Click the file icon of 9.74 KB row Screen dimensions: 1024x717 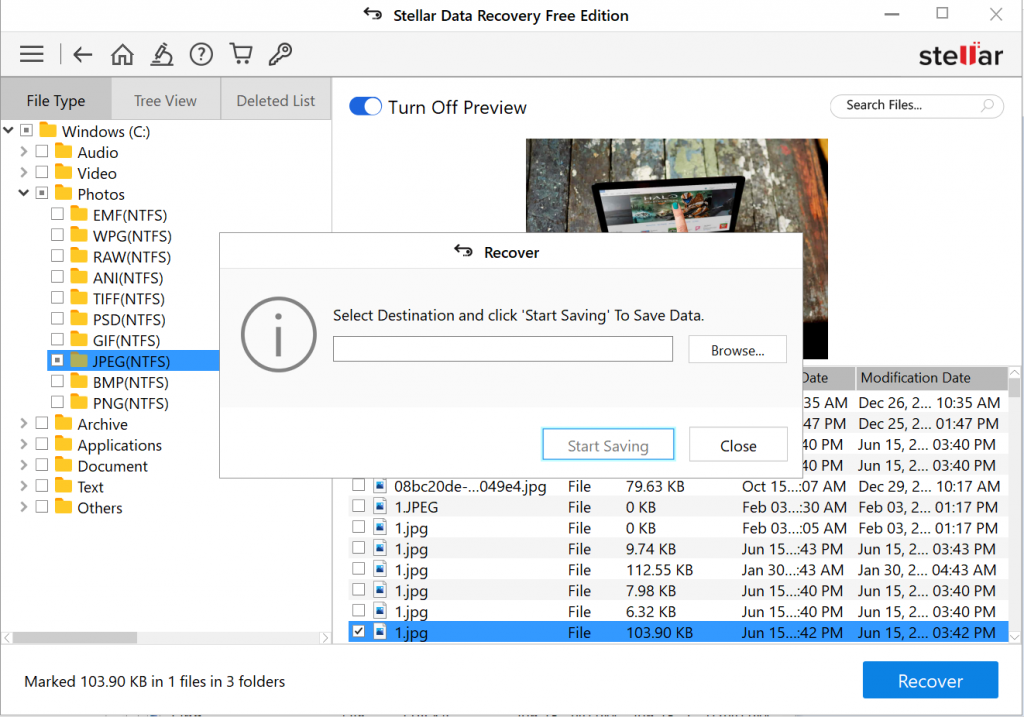tap(380, 548)
